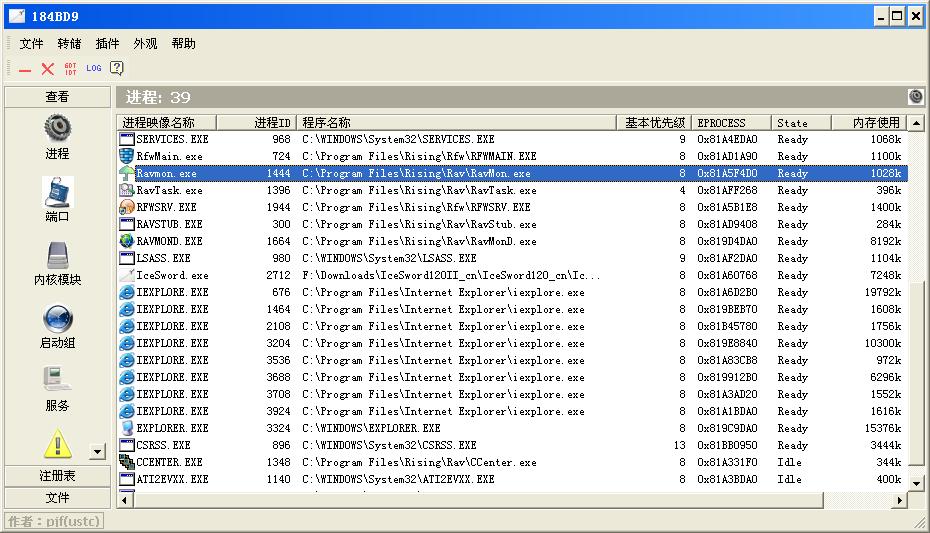Viewport: 930px width, 533px height.
Task: Click the horizontal scrollbar left arrow
Action: tap(125, 500)
